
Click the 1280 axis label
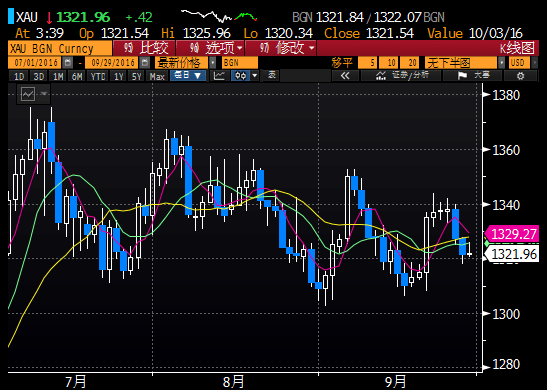506,364
